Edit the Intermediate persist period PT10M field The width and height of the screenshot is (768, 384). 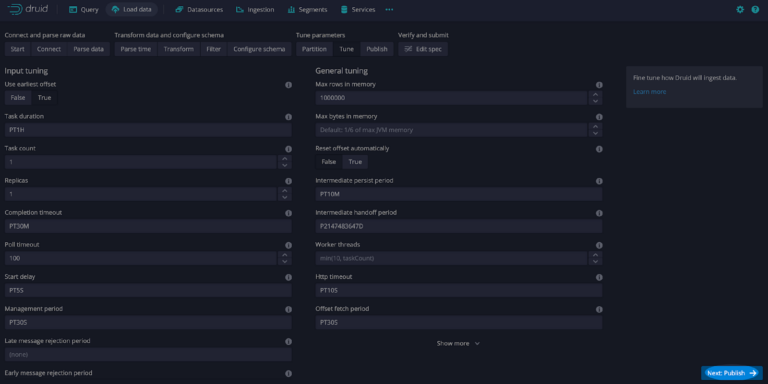click(458, 194)
